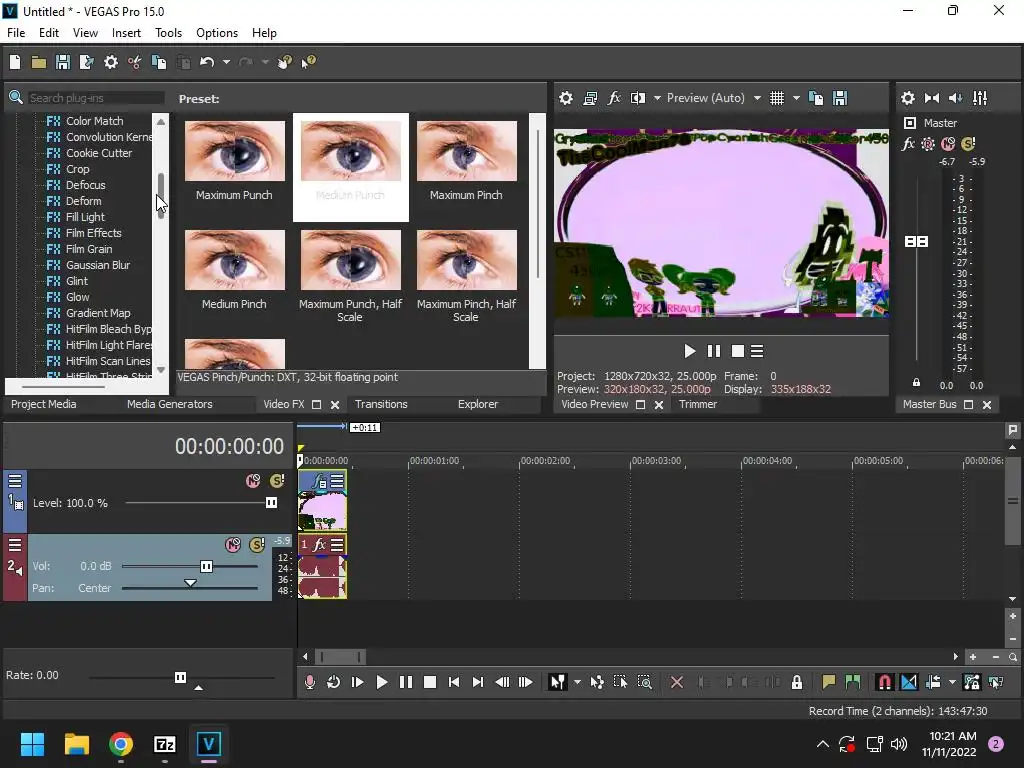
Task: Toggle Dim Output speaker icon
Action: click(x=955, y=98)
